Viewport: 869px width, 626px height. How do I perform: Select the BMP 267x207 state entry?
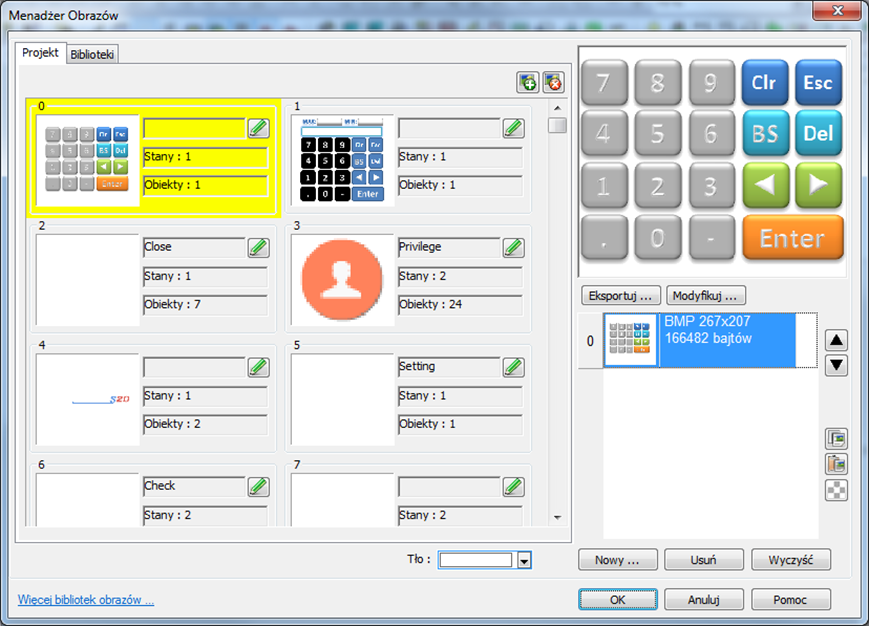pyautogui.click(x=710, y=340)
